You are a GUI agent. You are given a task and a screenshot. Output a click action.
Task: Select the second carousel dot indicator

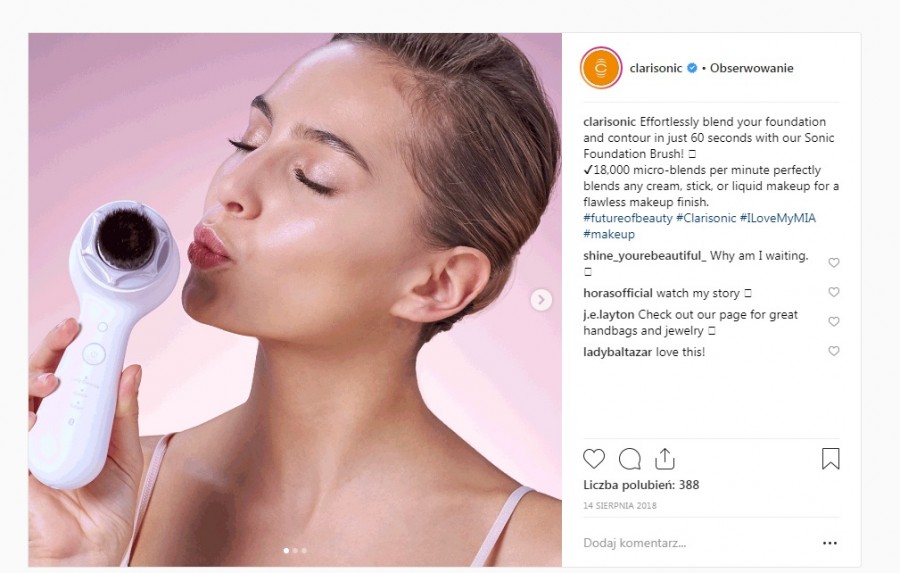(295, 550)
